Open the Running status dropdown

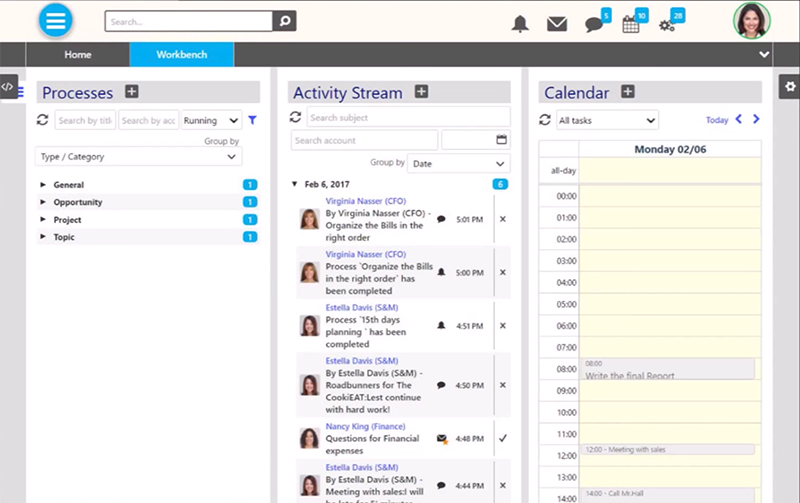coord(211,120)
